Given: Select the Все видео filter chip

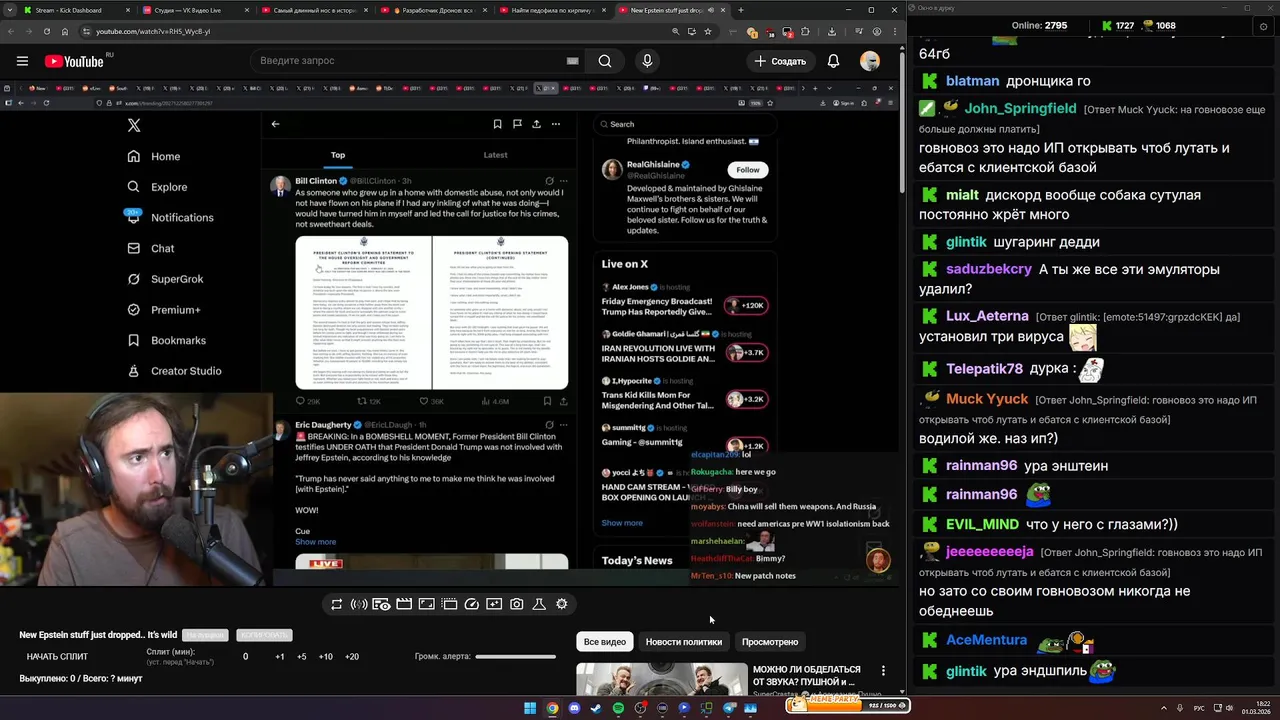Looking at the screenshot, I should click(605, 642).
